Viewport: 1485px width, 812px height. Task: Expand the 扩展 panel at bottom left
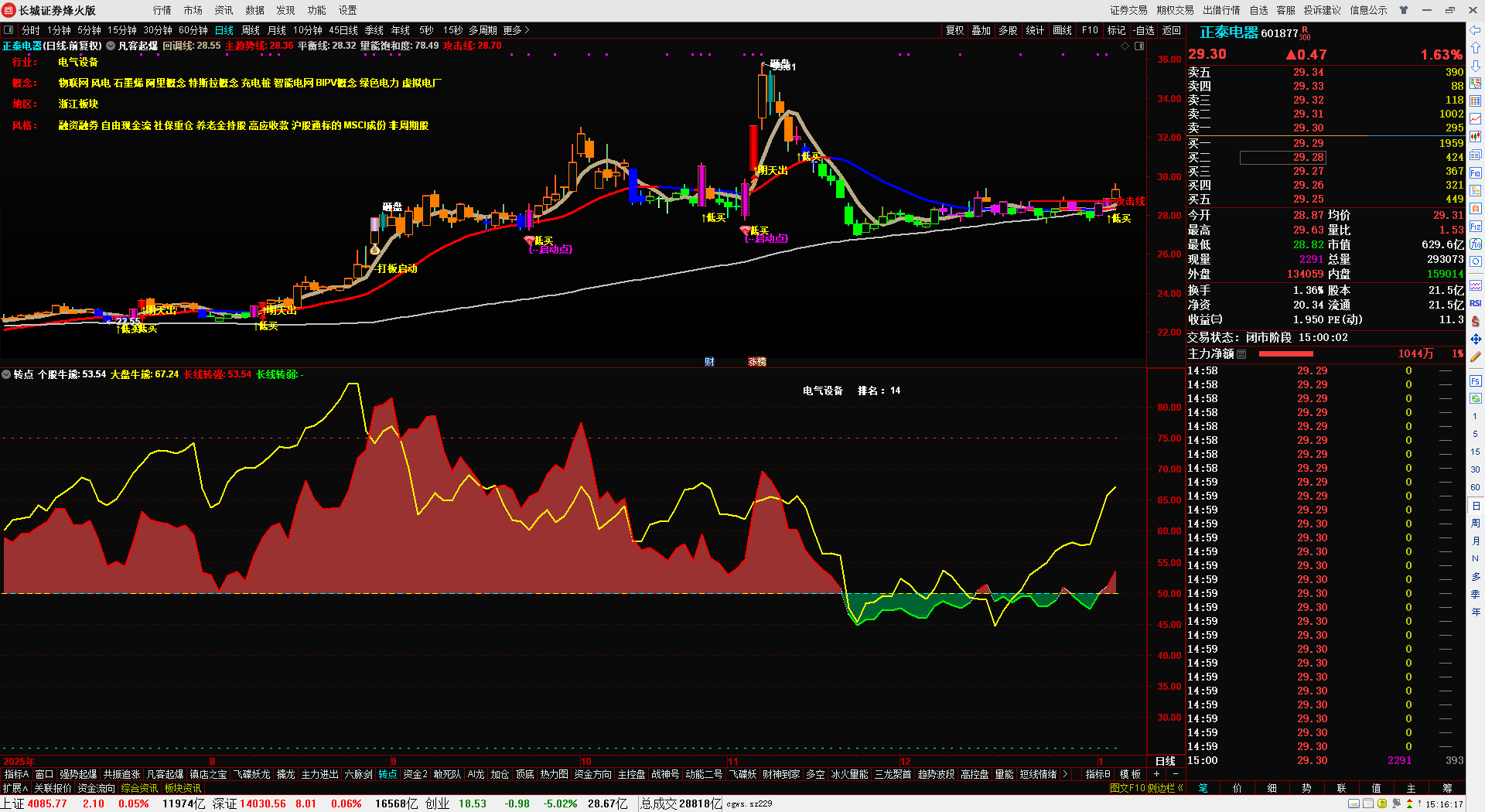tap(15, 788)
